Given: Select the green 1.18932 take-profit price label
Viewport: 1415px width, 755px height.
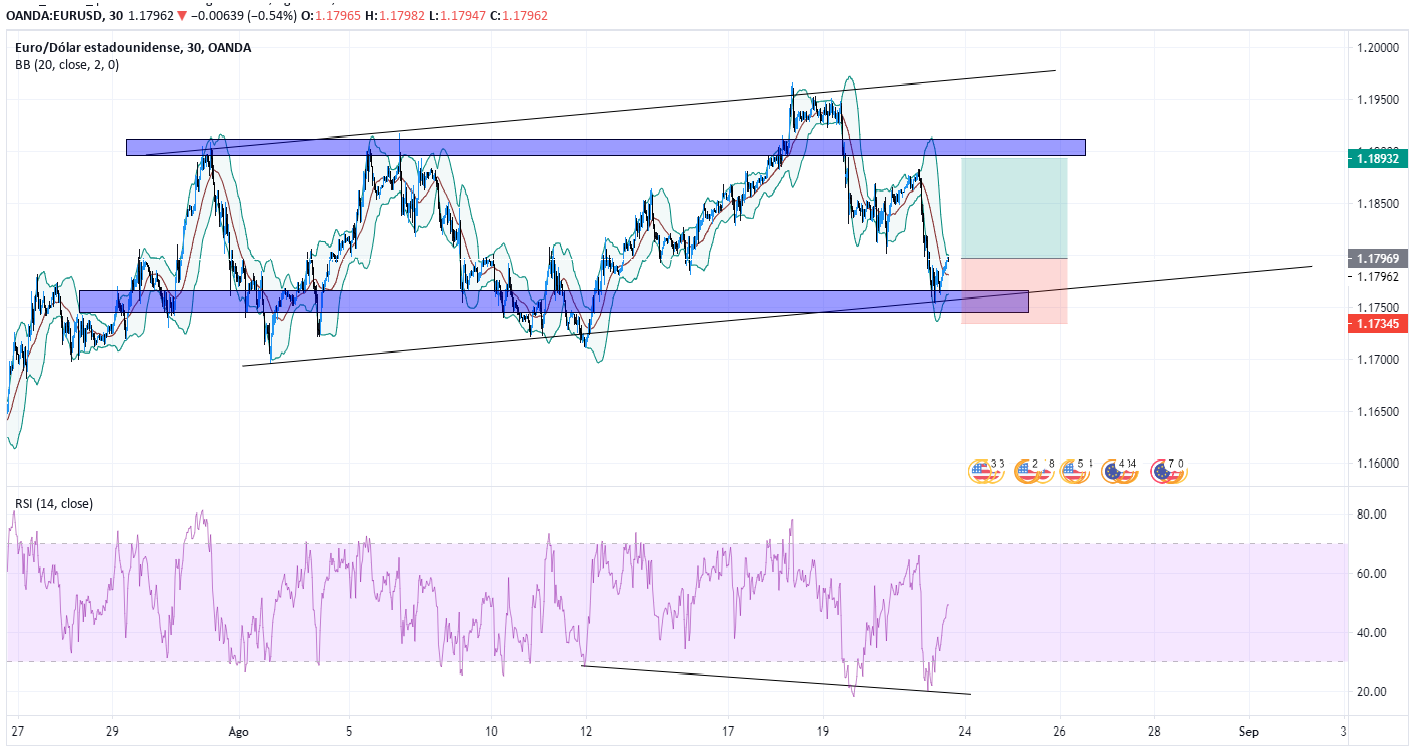Looking at the screenshot, I should (x=1376, y=158).
